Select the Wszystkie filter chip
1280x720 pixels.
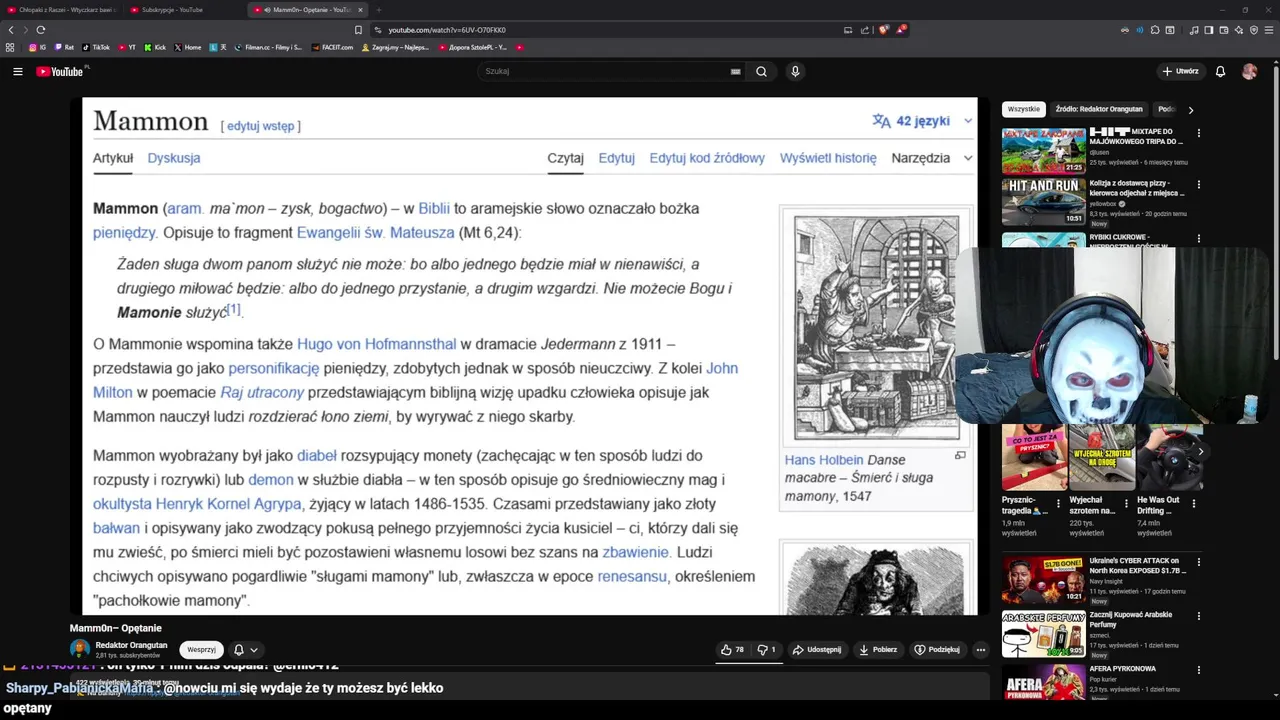tap(1023, 109)
